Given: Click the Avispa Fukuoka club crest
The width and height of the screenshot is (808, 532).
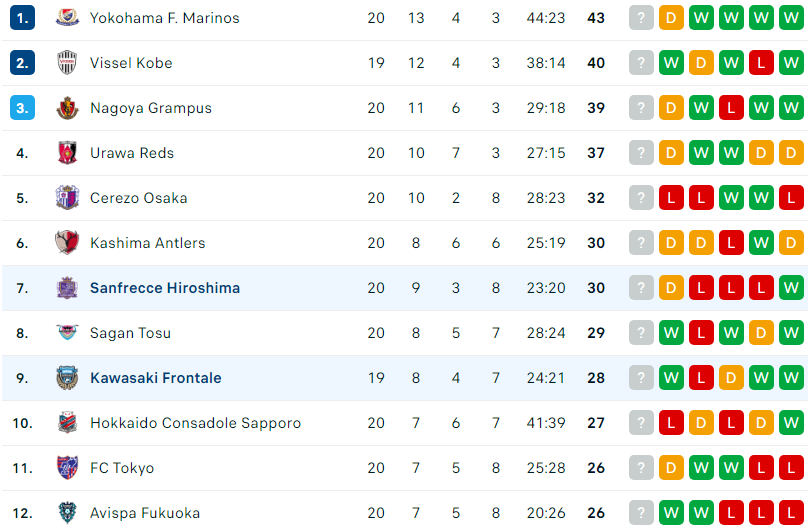Looking at the screenshot, I should pyautogui.click(x=67, y=513).
